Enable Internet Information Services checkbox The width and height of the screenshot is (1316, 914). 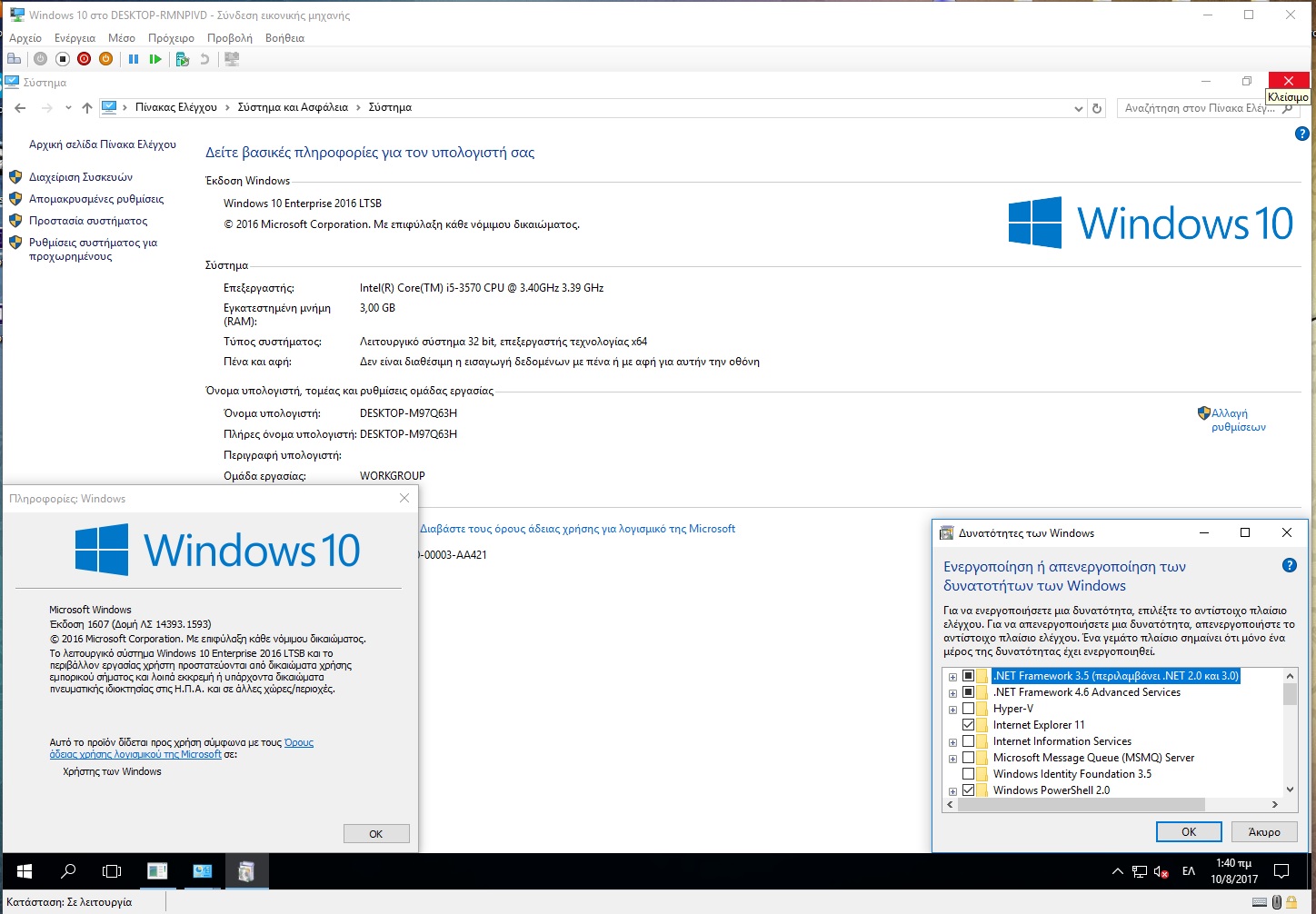pyautogui.click(x=968, y=741)
